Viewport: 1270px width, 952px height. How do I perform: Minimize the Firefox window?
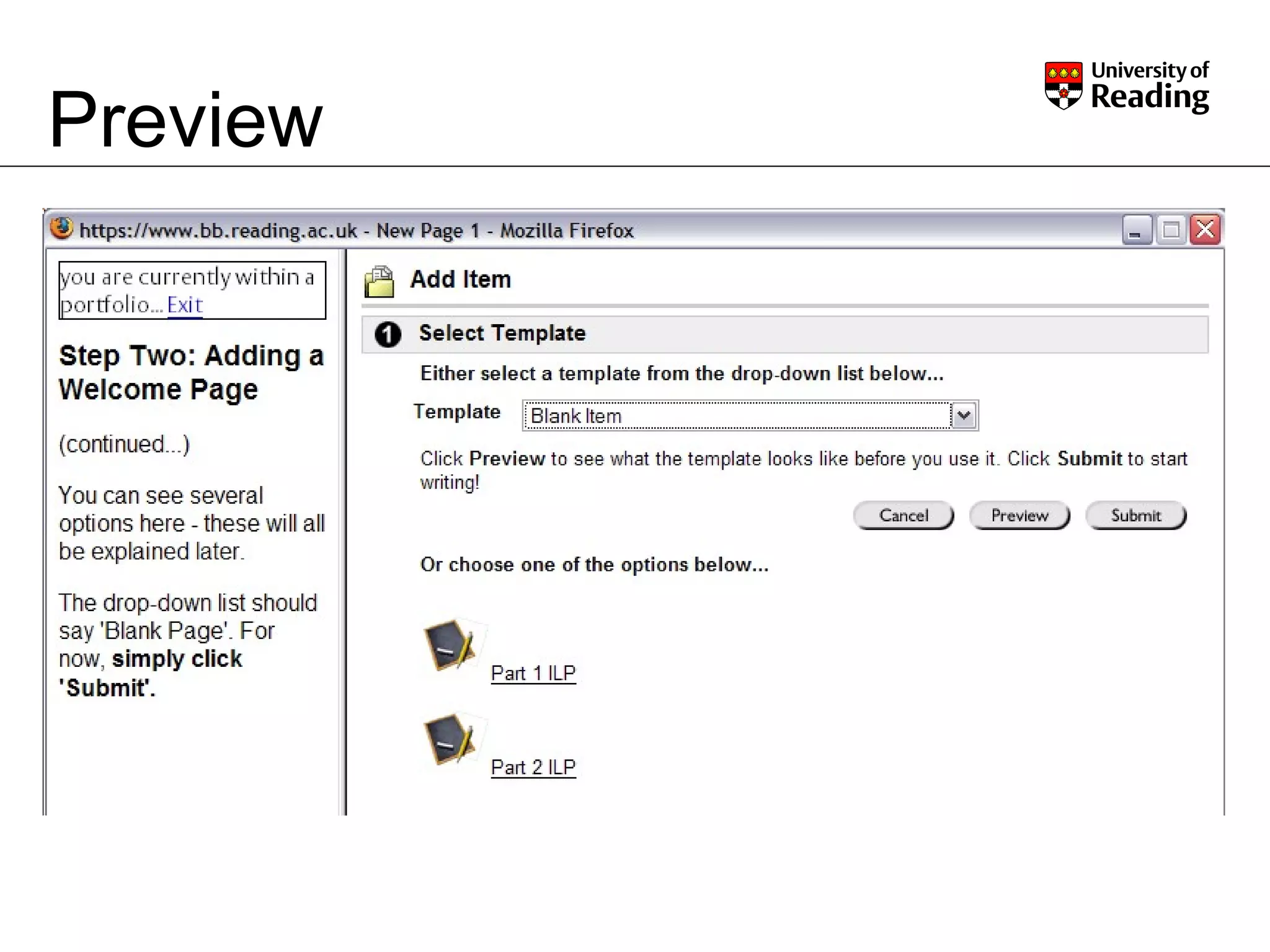(1137, 231)
